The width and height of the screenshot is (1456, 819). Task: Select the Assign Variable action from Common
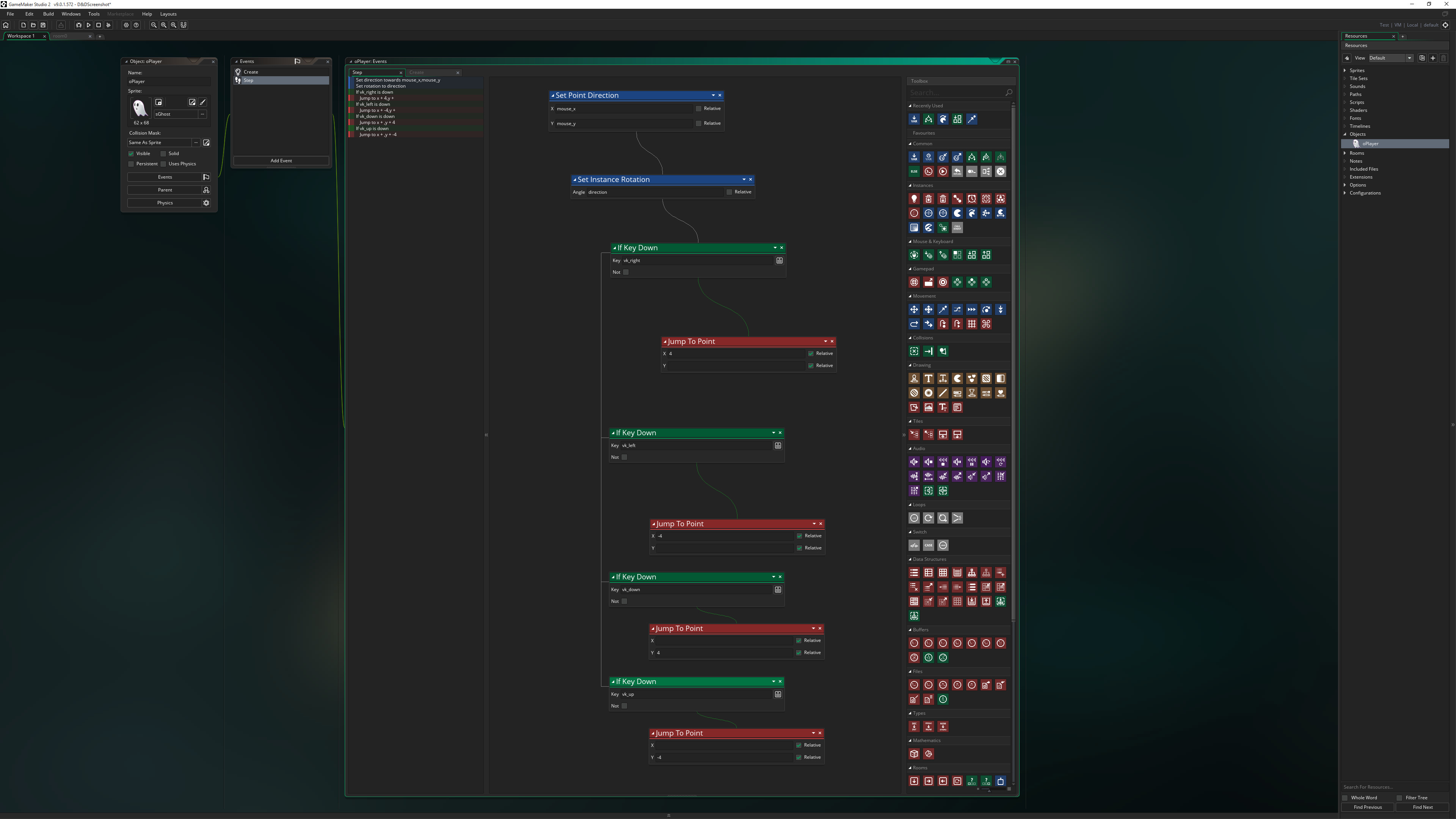914,157
